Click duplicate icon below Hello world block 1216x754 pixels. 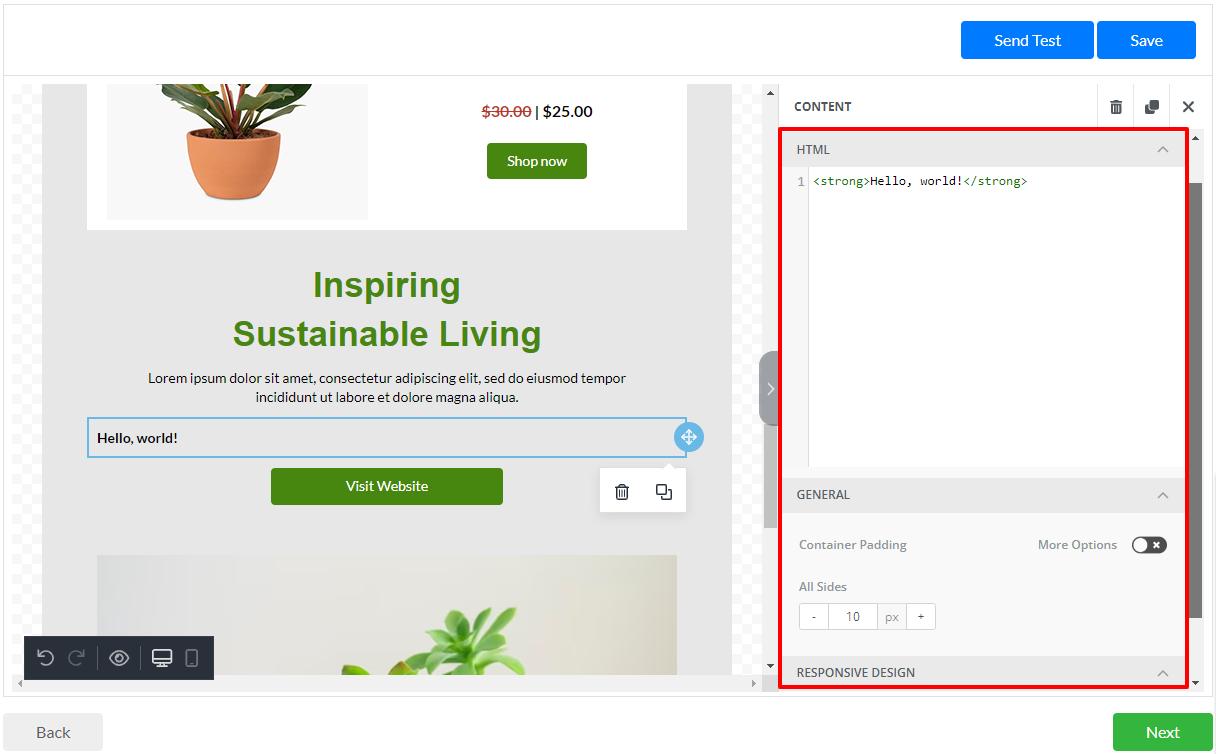pos(664,491)
